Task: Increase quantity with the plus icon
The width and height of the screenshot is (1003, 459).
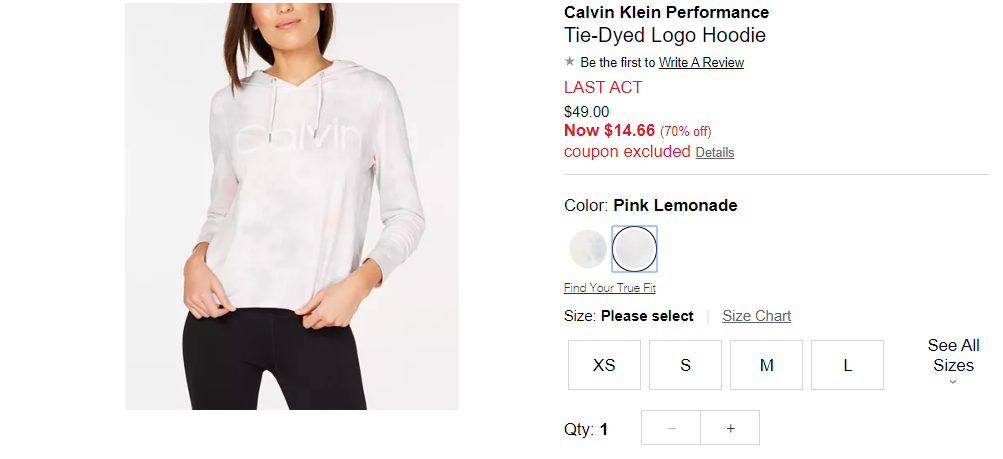Action: pyautogui.click(x=730, y=428)
